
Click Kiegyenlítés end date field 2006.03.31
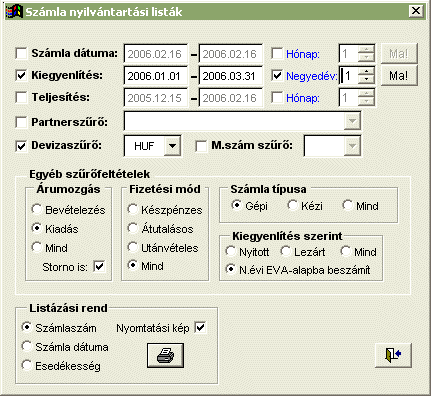[231, 76]
